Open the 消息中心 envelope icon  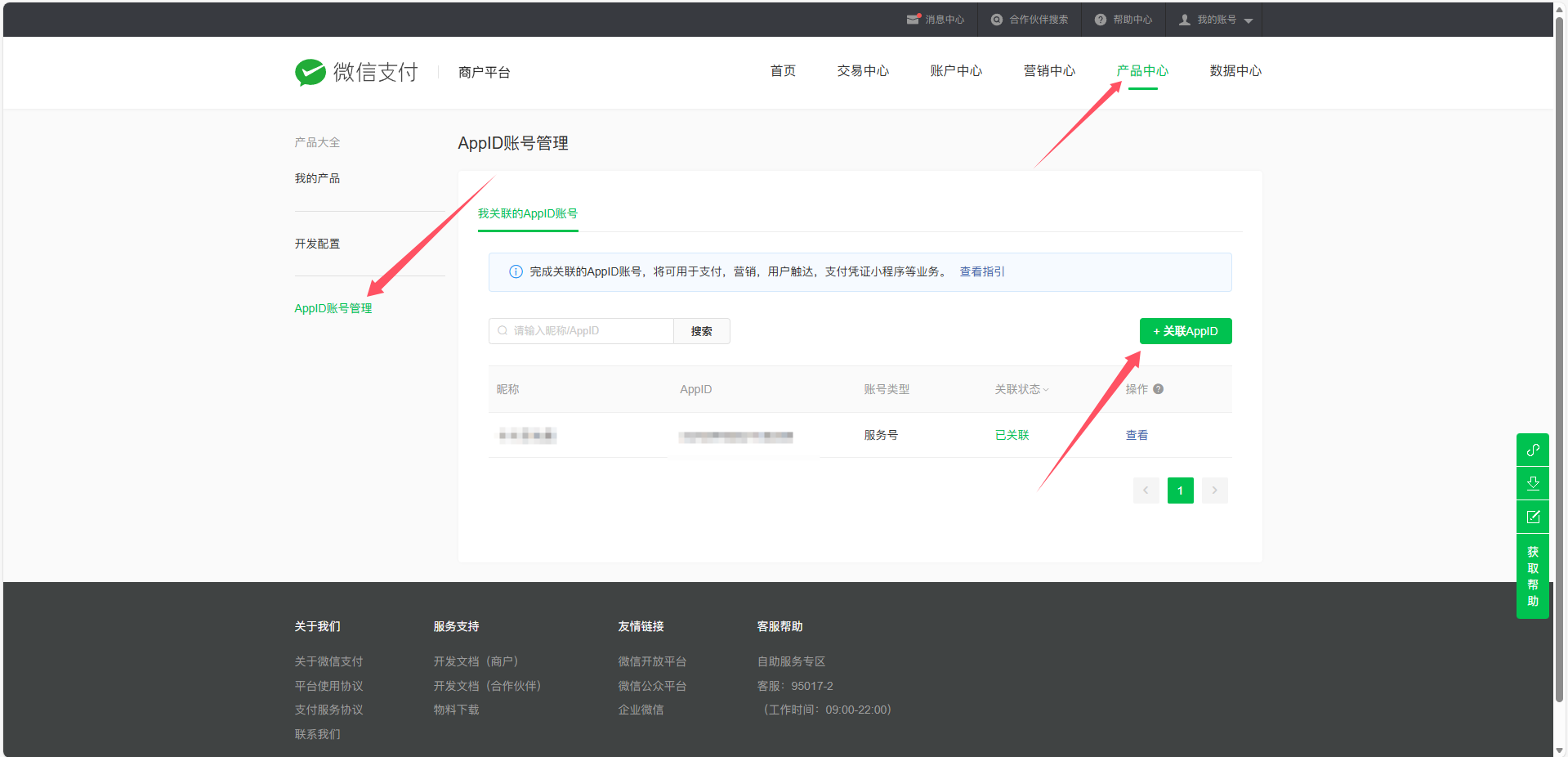pos(913,20)
